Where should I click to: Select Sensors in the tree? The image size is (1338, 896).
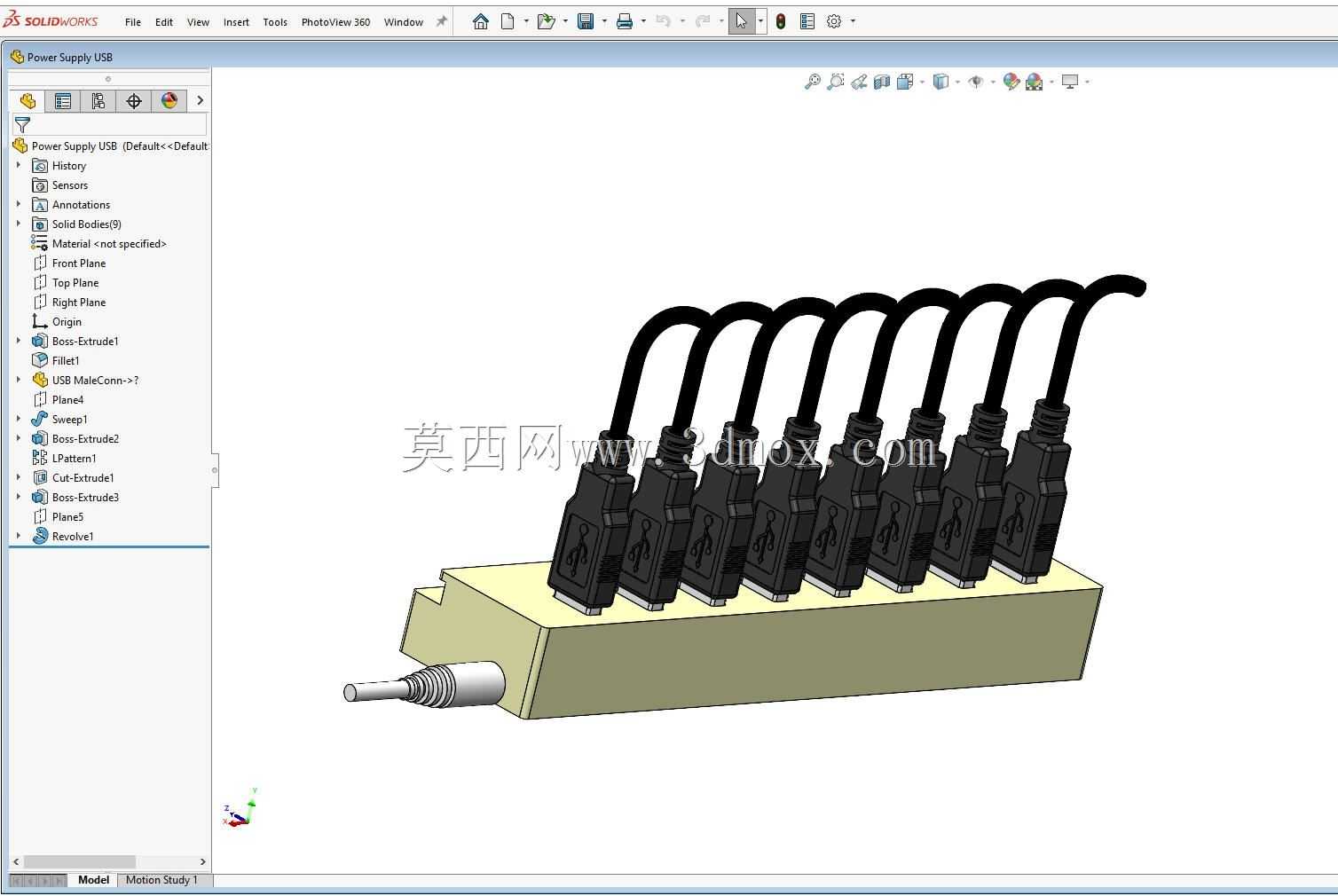click(69, 185)
